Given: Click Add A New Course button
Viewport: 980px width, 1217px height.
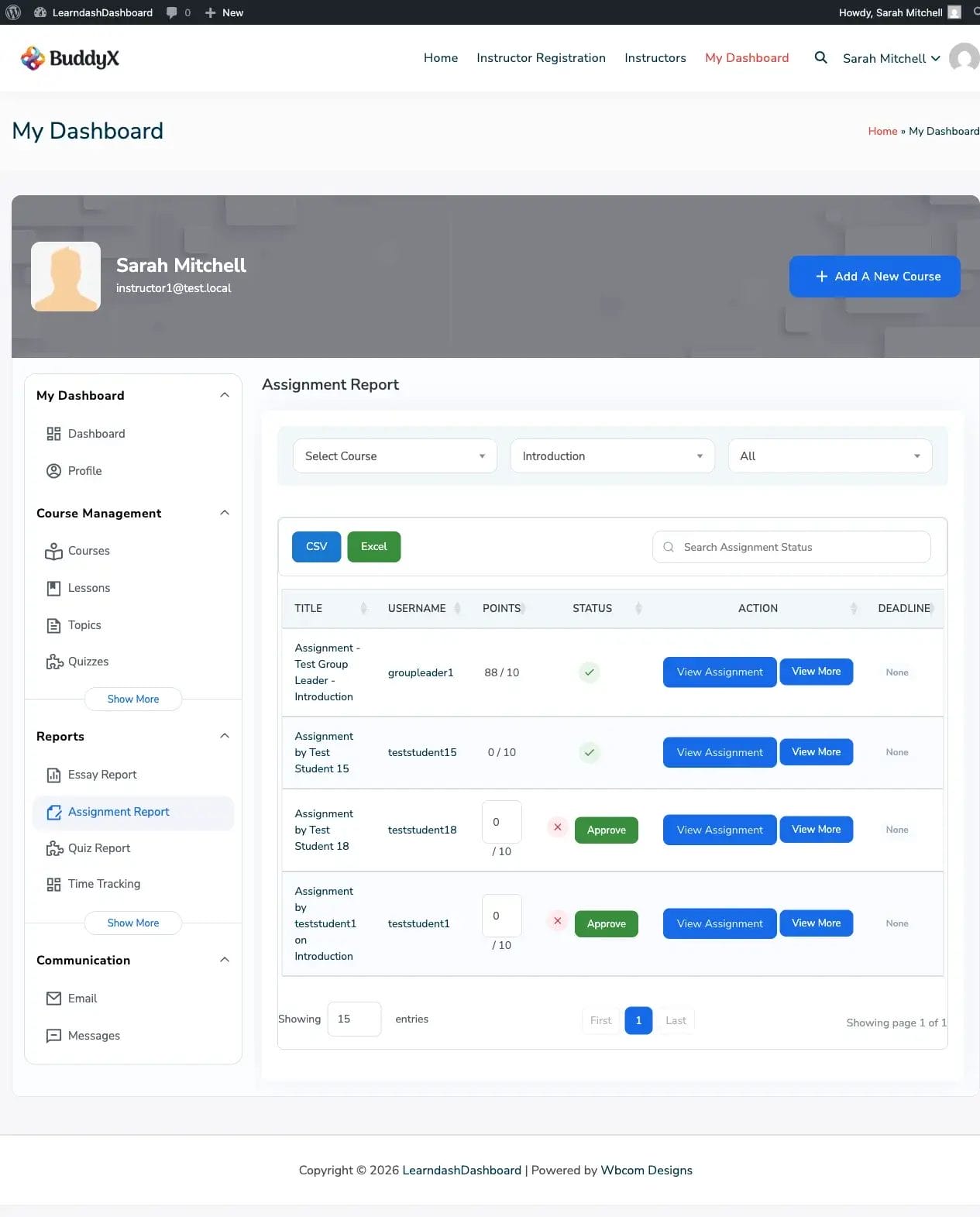Looking at the screenshot, I should [x=875, y=277].
